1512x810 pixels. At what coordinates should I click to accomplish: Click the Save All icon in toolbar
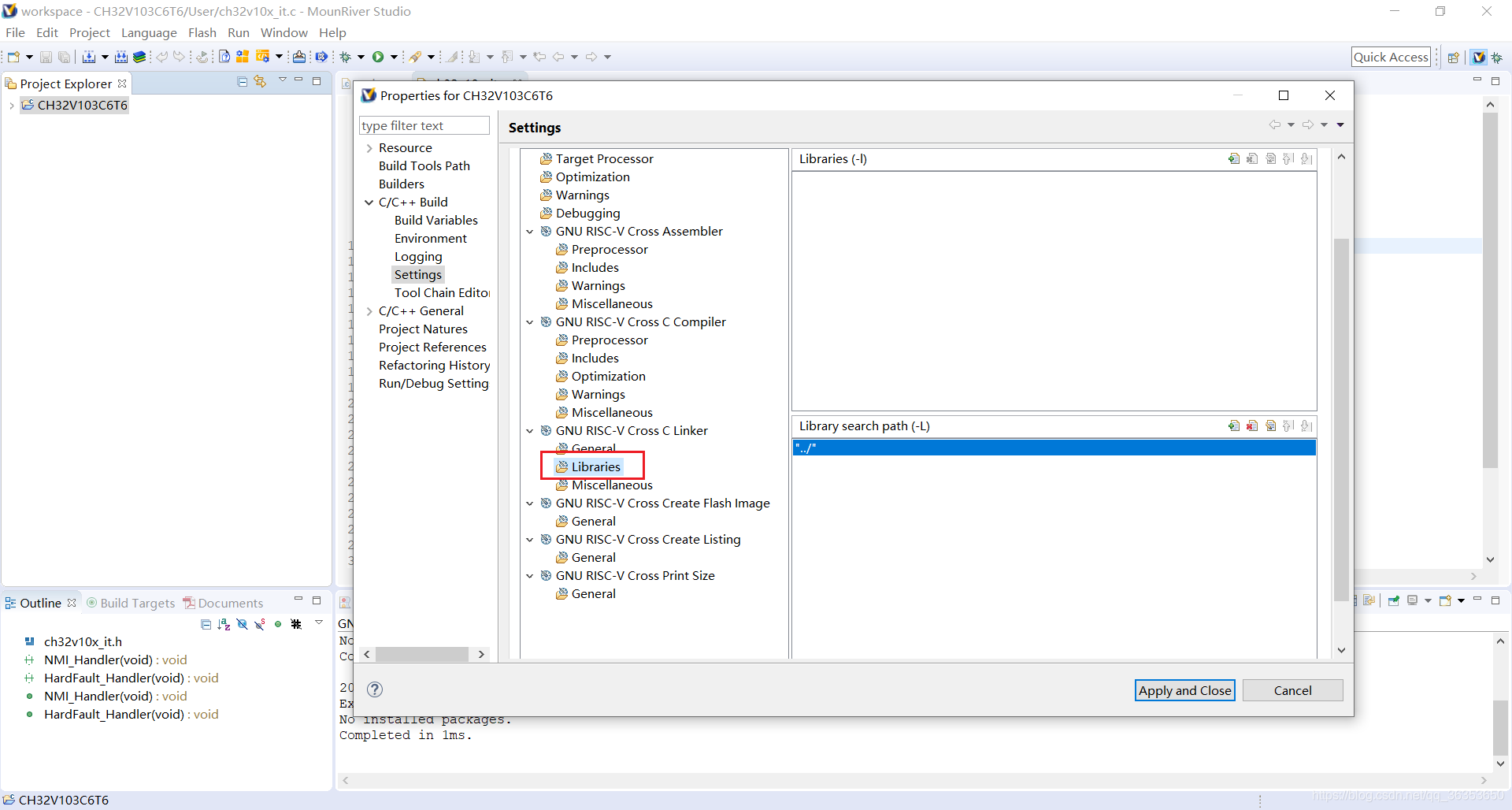(x=64, y=57)
